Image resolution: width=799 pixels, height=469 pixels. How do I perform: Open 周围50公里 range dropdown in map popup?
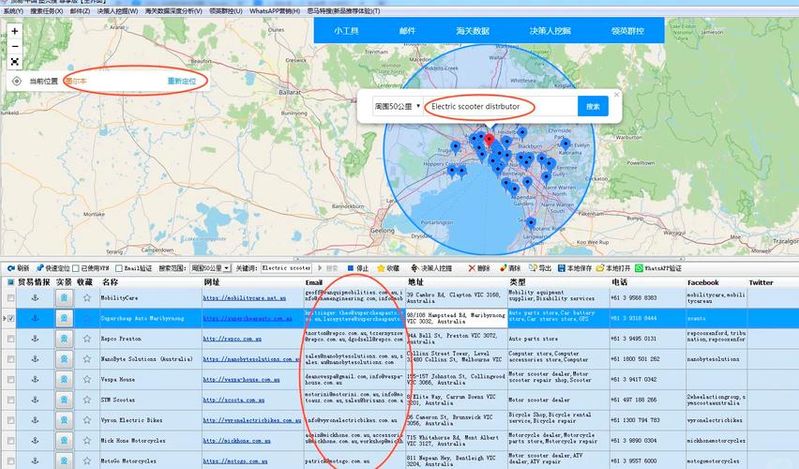397,107
